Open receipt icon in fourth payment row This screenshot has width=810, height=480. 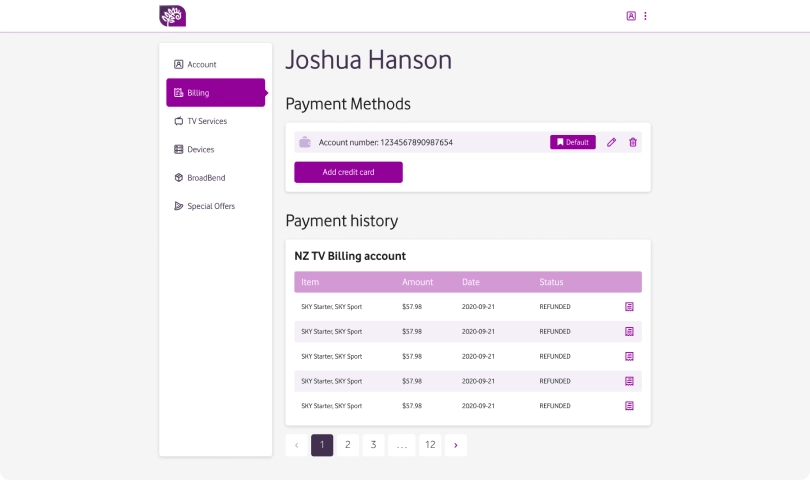[629, 381]
